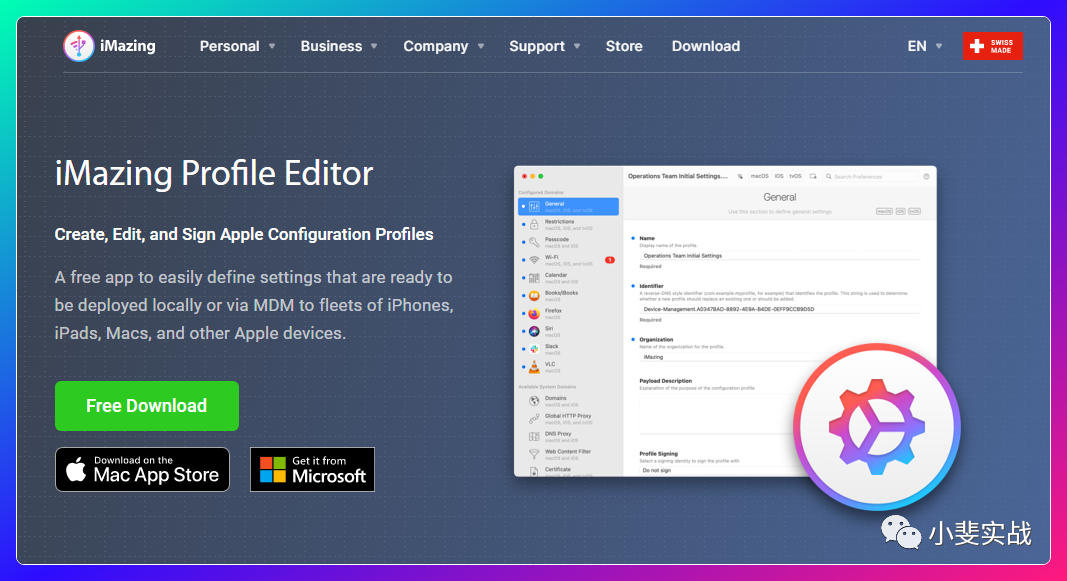The image size is (1067, 581).
Task: Click the Siri icon in sidebar
Action: [534, 331]
